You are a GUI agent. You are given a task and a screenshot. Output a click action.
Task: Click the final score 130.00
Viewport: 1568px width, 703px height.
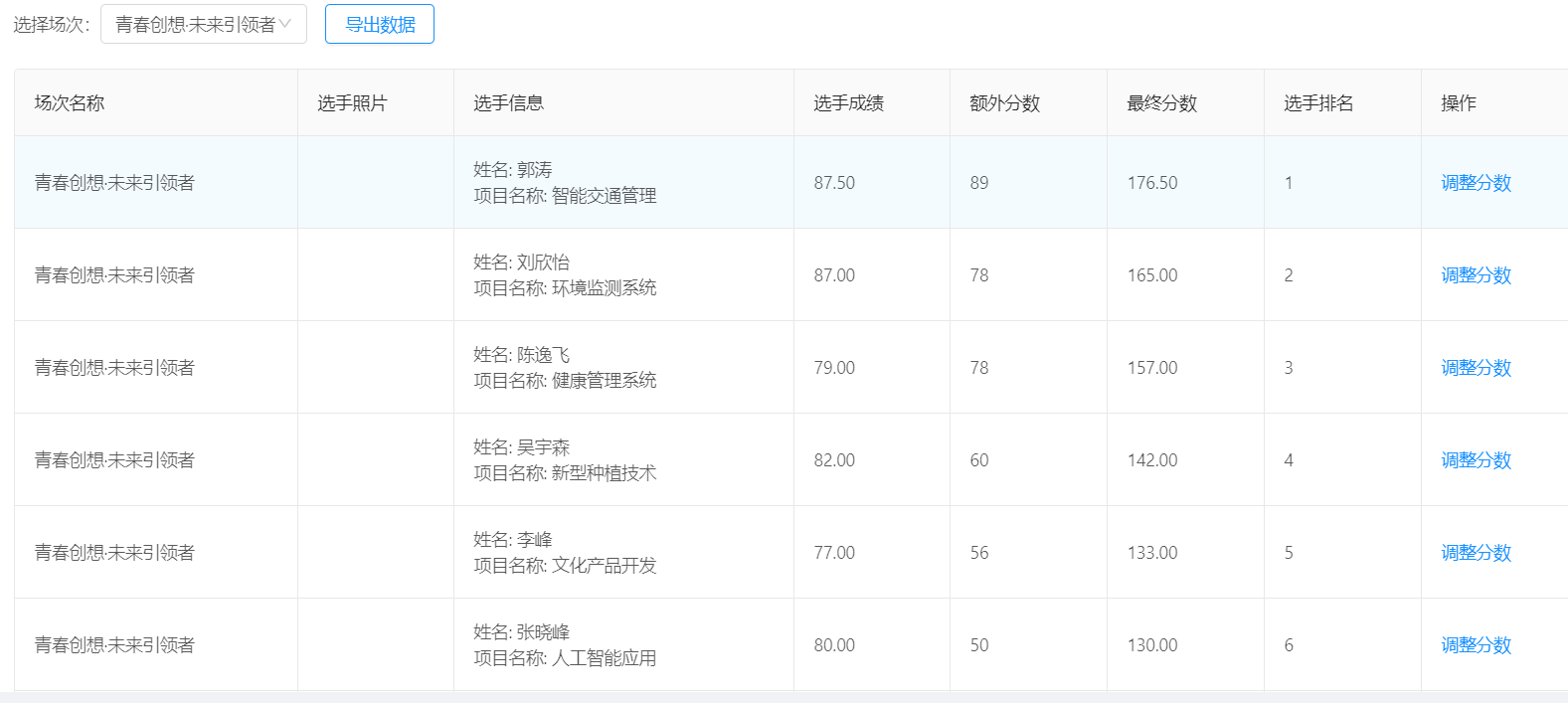[1152, 645]
